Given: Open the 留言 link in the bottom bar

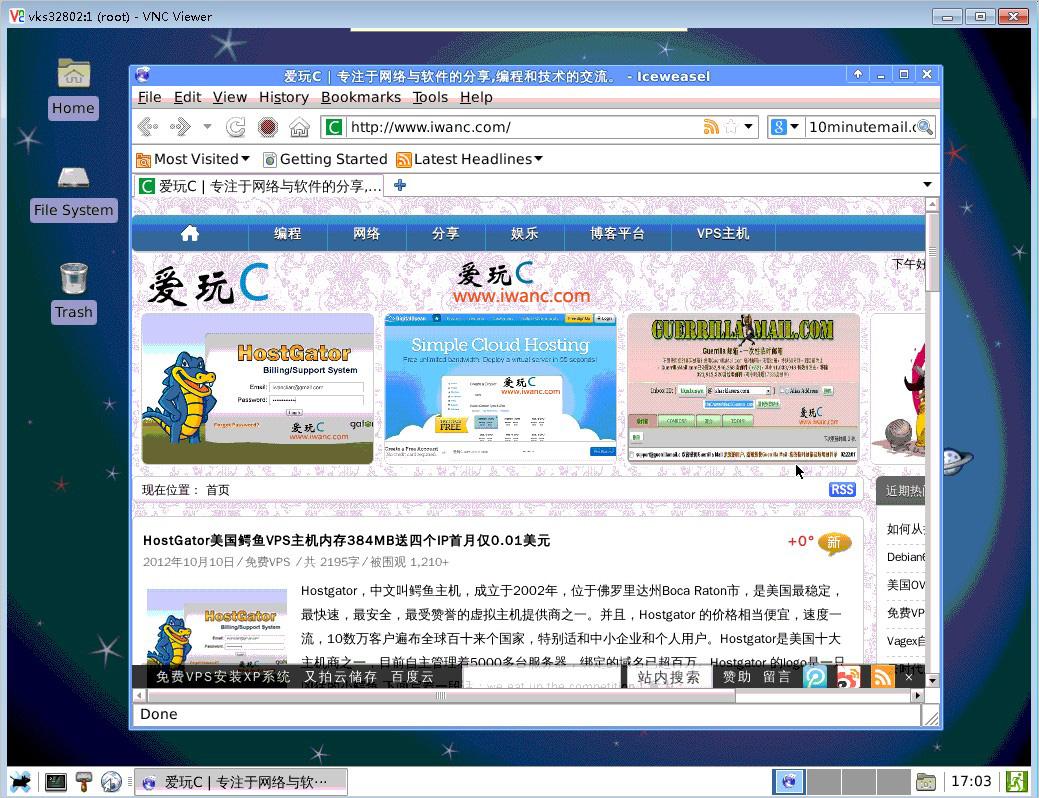Looking at the screenshot, I should point(777,677).
